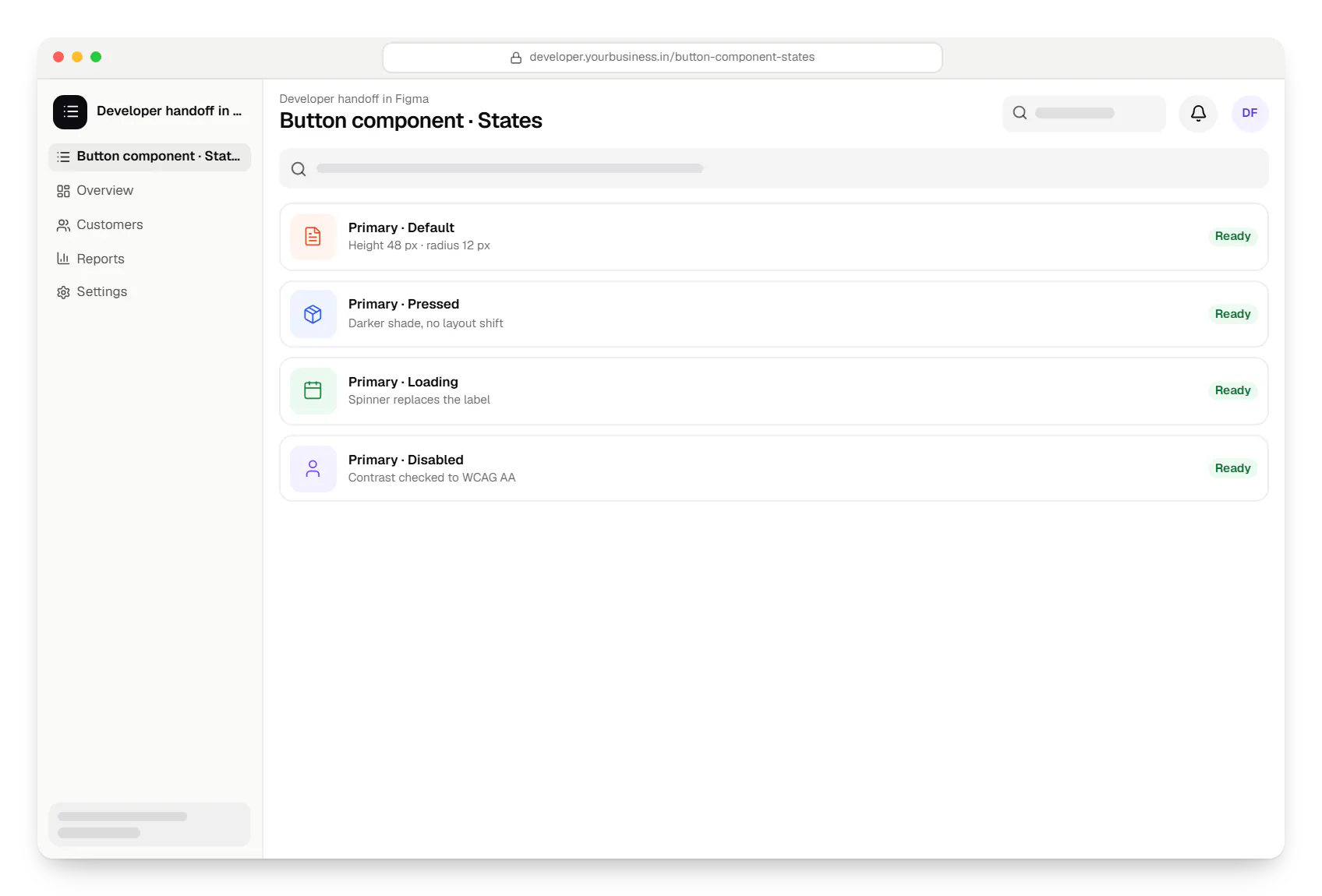Click the Customers people icon in sidebar
1322x896 pixels.
[x=63, y=225]
